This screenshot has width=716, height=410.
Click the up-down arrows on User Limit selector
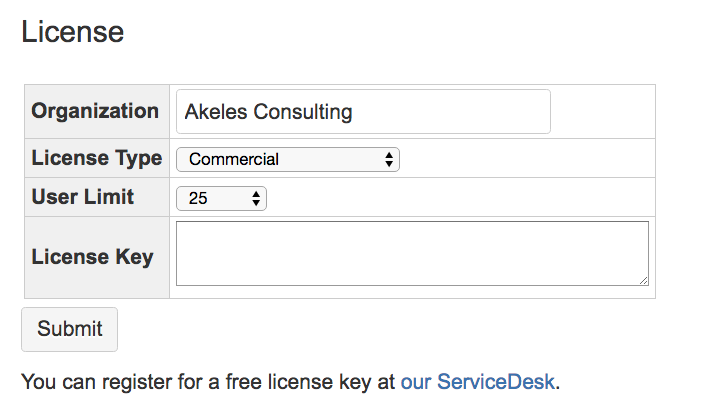click(256, 198)
